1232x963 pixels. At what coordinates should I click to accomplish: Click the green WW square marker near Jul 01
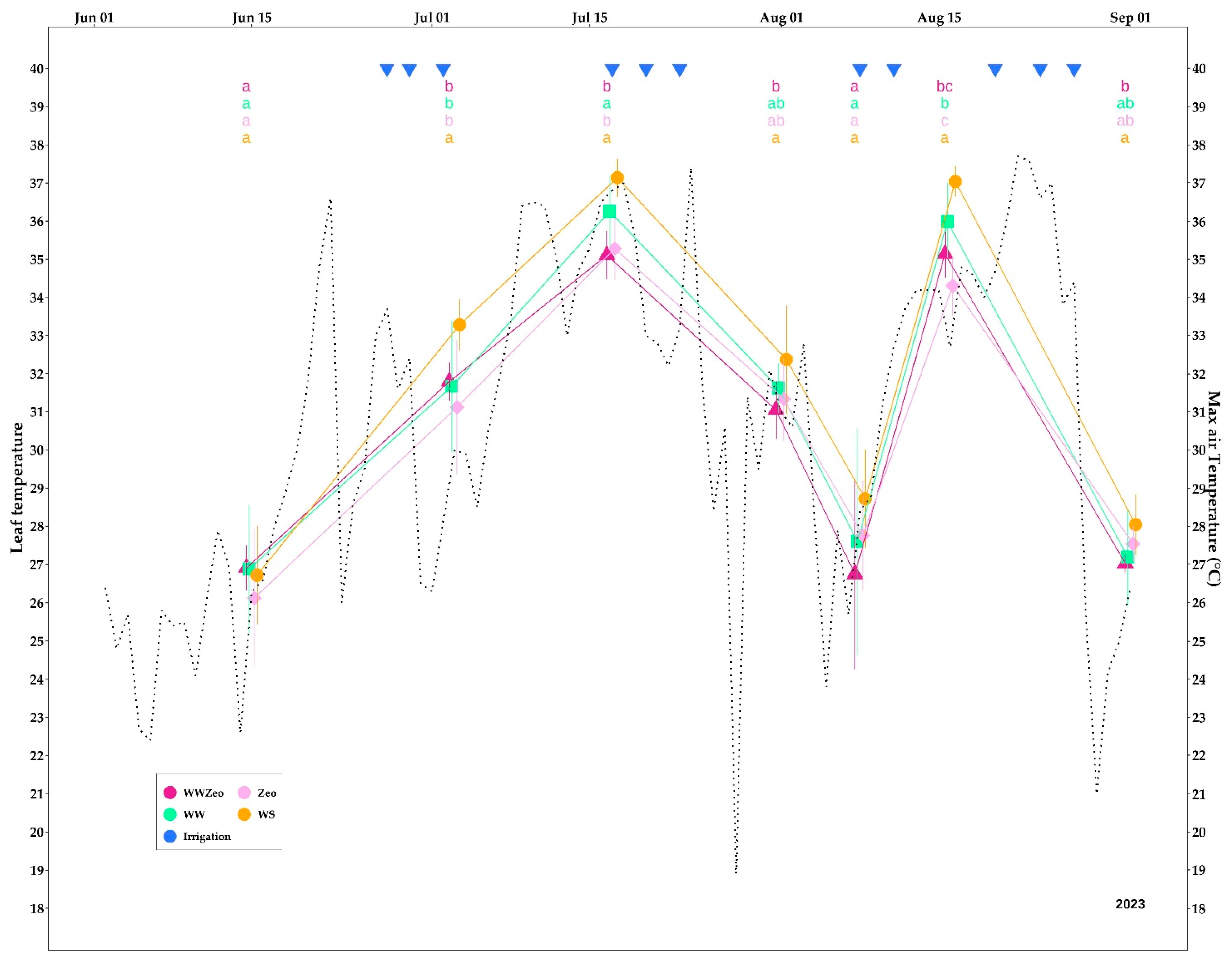[x=451, y=386]
